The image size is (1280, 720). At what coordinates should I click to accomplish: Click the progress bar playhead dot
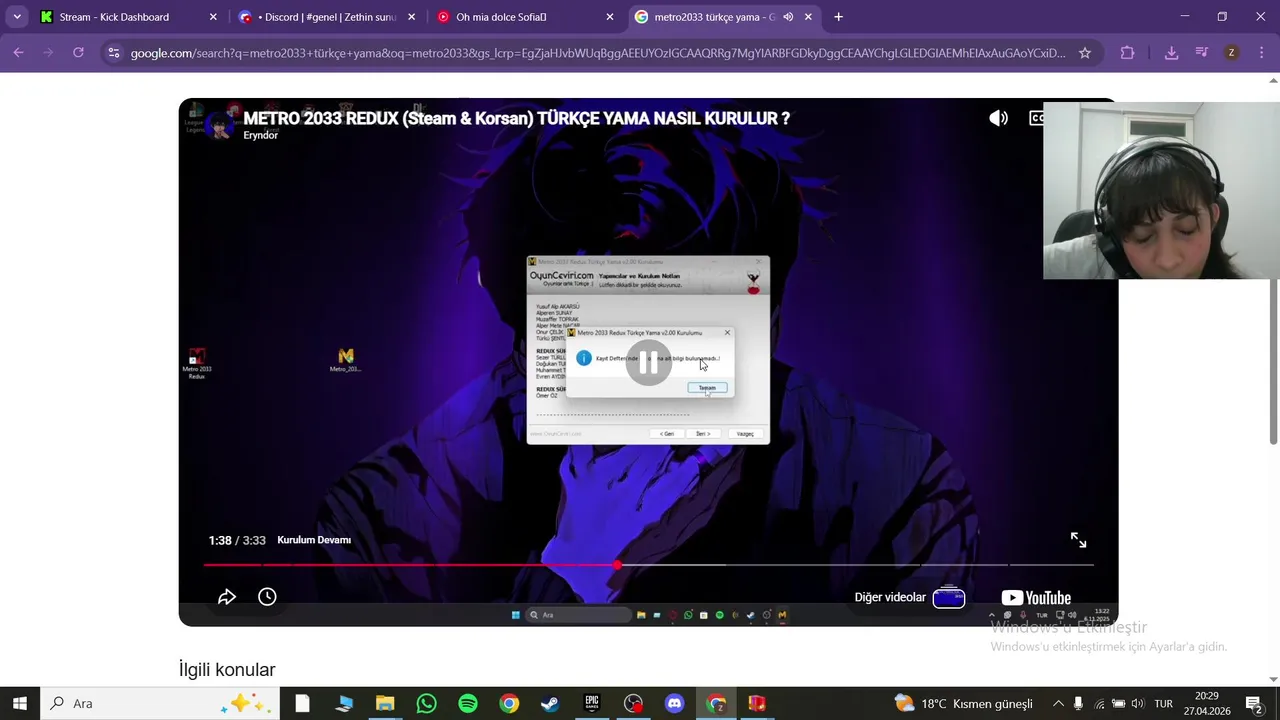click(x=617, y=565)
